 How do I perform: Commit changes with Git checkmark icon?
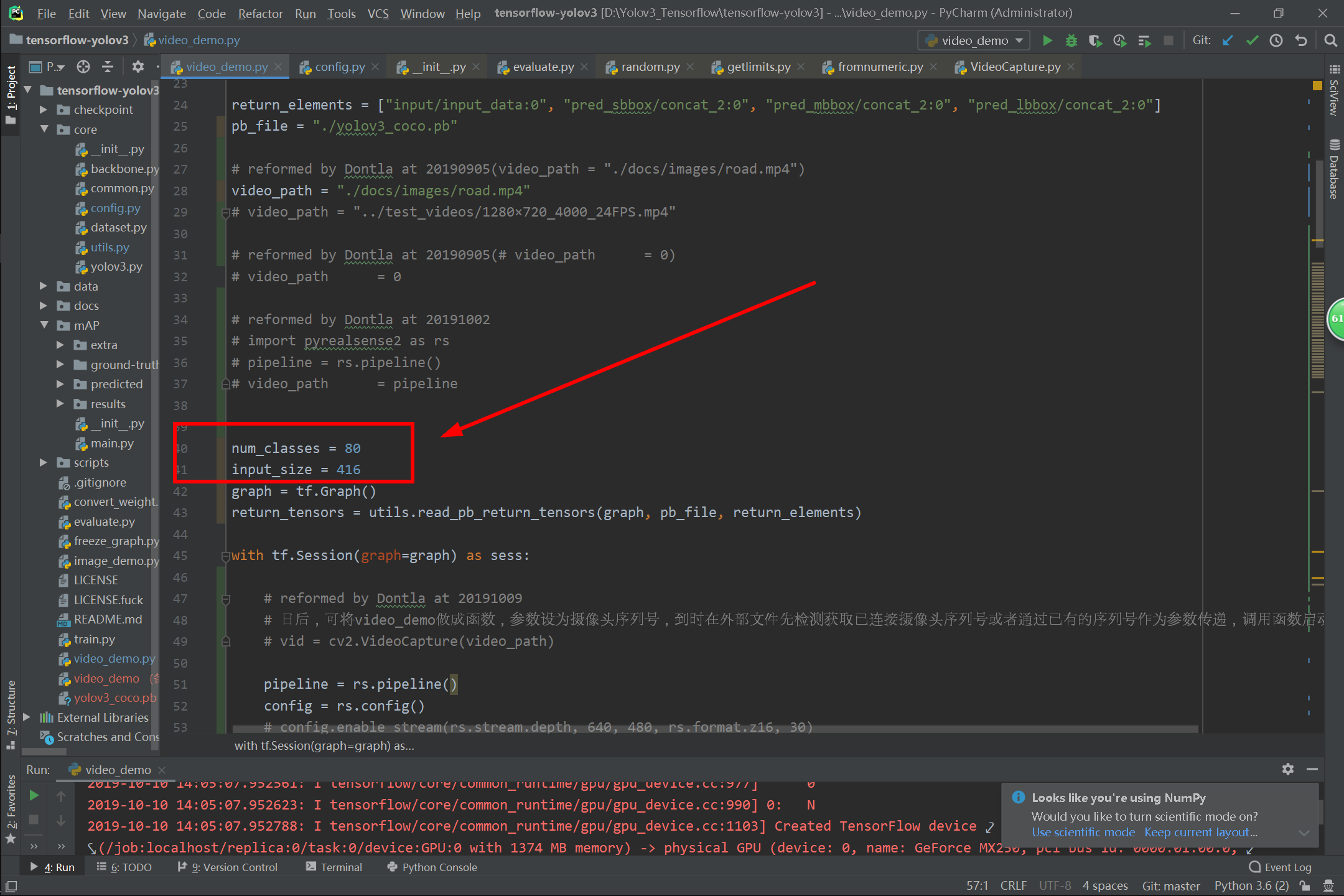tap(1252, 40)
